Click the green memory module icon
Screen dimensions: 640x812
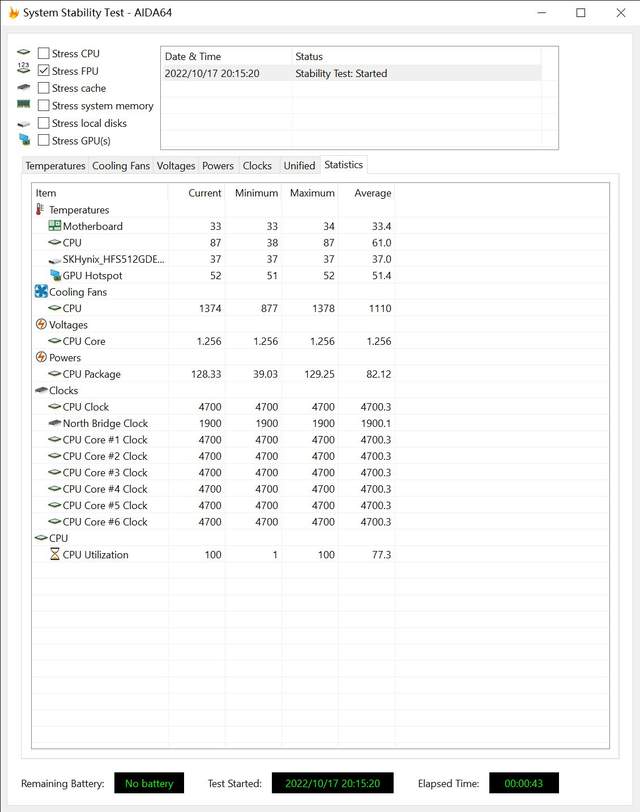[24, 104]
